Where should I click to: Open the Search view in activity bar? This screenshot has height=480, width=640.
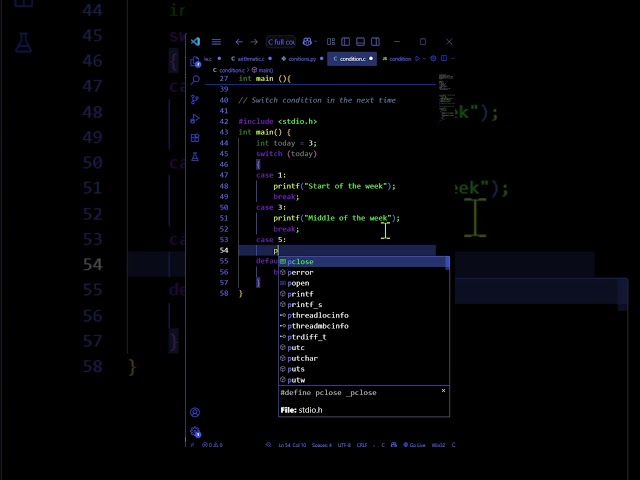point(195,80)
